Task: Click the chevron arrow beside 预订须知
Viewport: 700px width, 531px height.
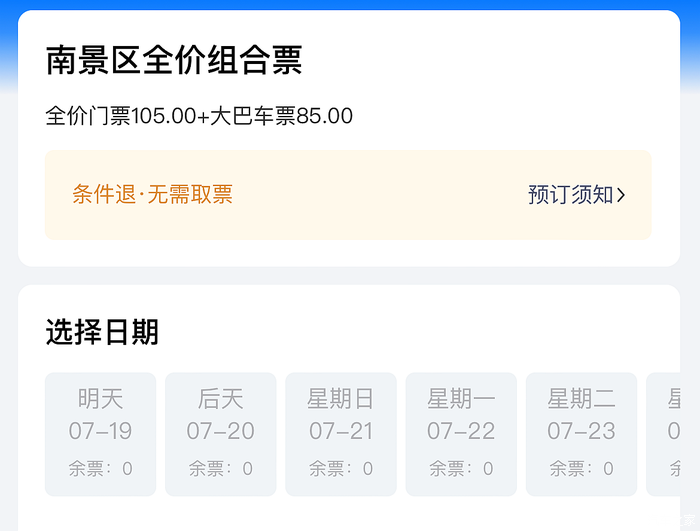Action: (621, 195)
